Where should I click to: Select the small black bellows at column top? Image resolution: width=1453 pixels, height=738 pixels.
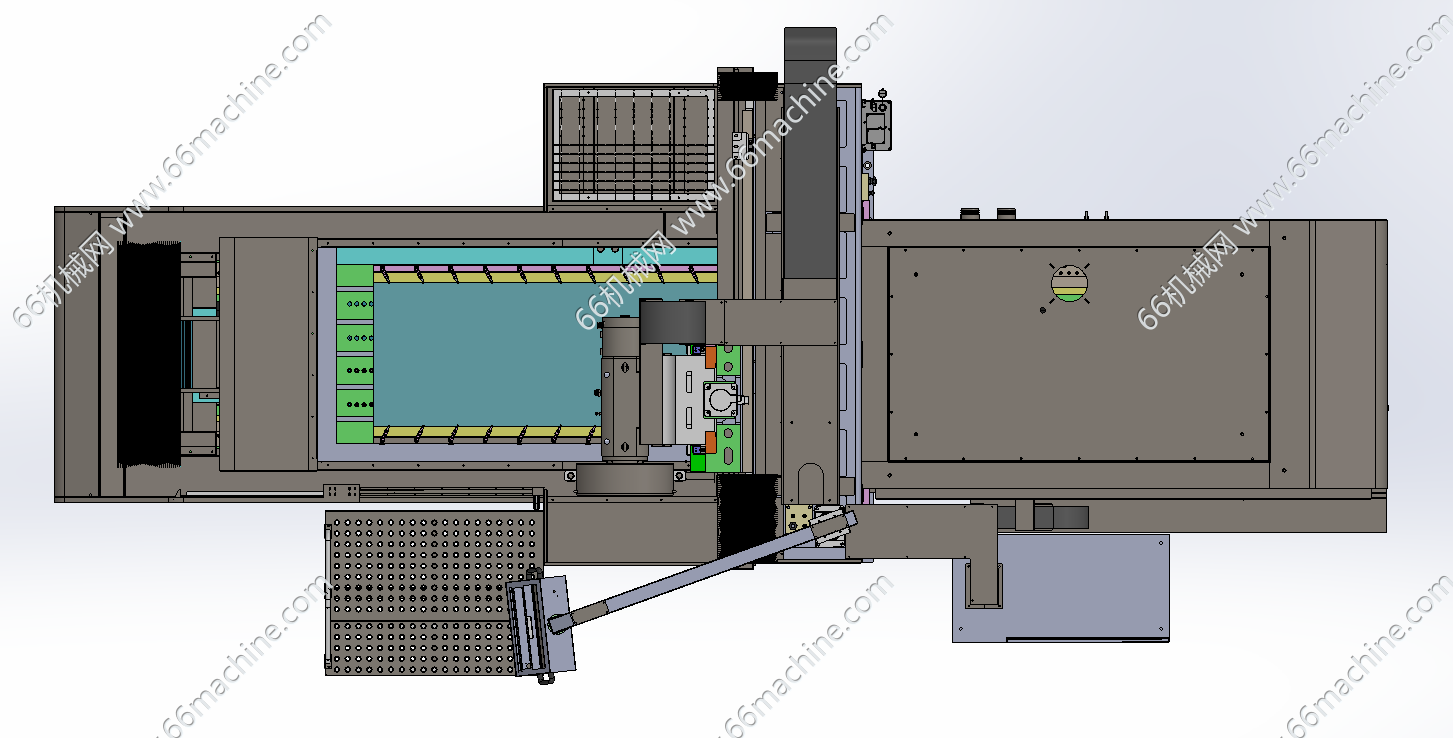click(x=749, y=86)
